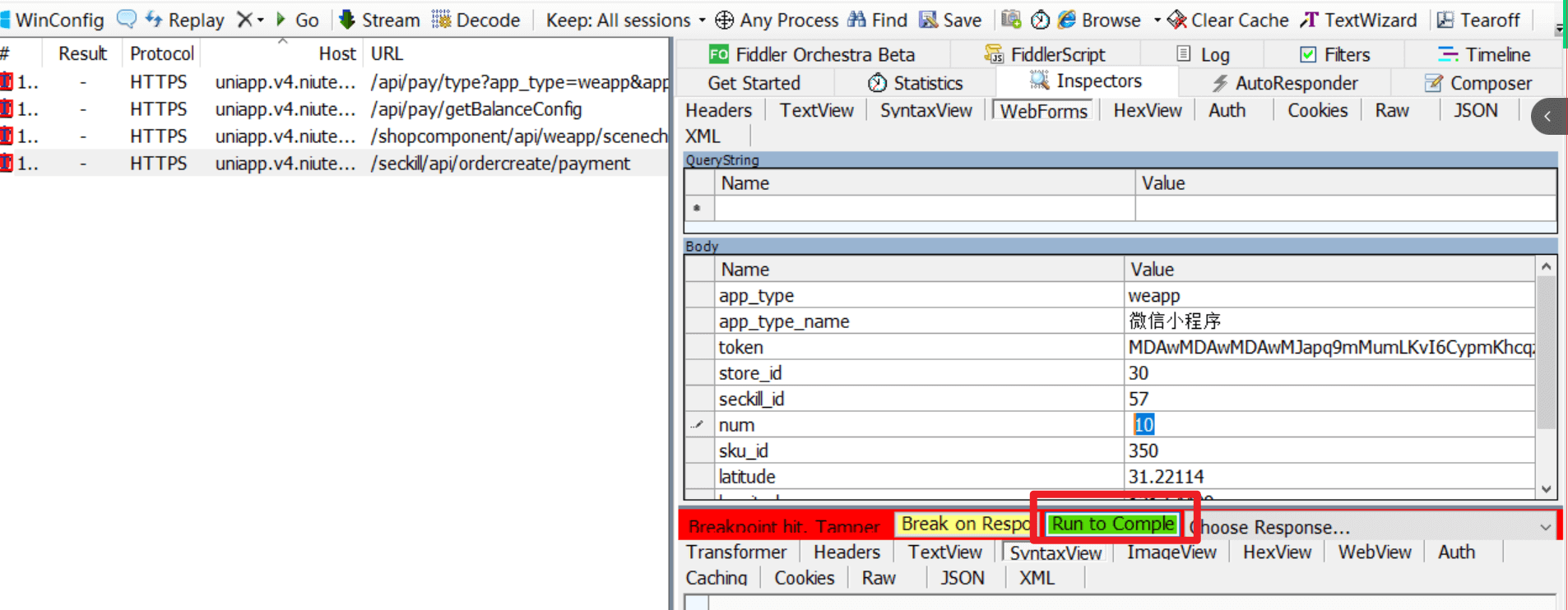The width and height of the screenshot is (1568, 610).
Task: Click the seckill_id value 57
Action: pos(1329,399)
